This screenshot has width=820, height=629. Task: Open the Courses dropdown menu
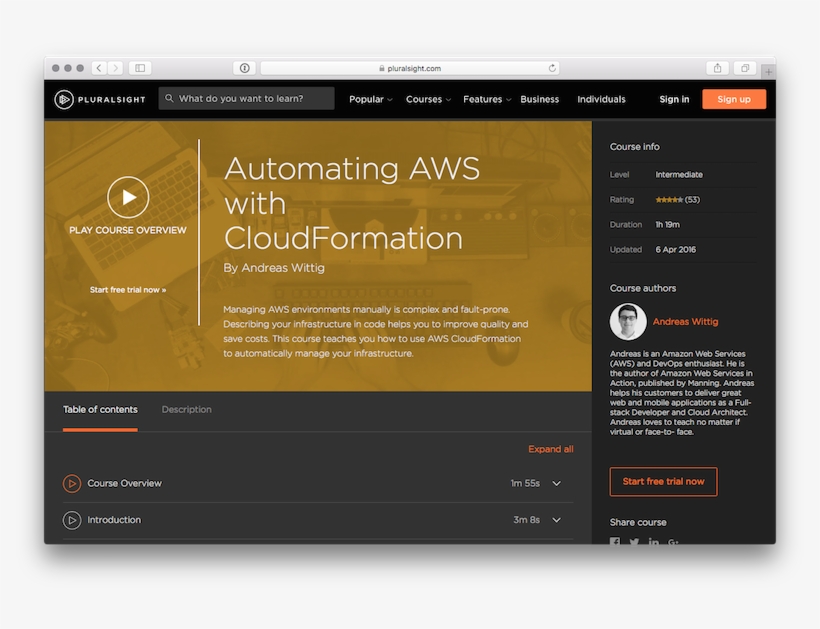coord(427,99)
